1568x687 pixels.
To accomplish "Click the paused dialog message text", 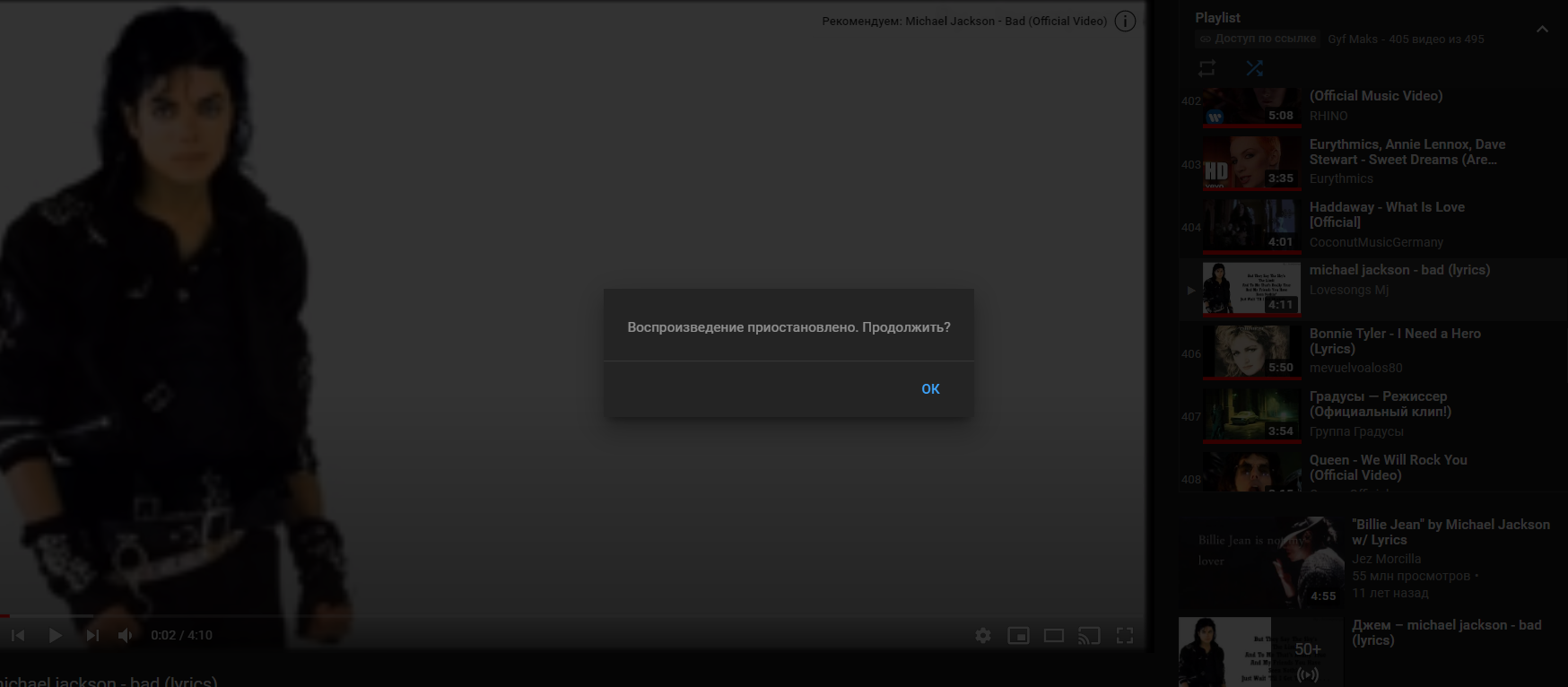I will point(788,327).
